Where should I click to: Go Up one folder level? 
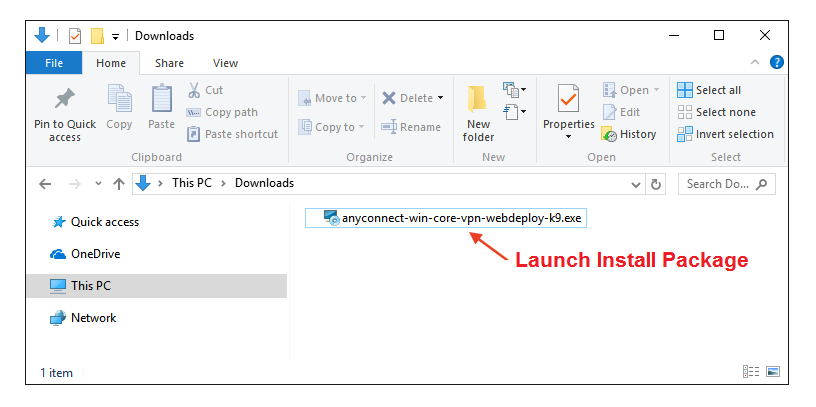click(x=119, y=184)
